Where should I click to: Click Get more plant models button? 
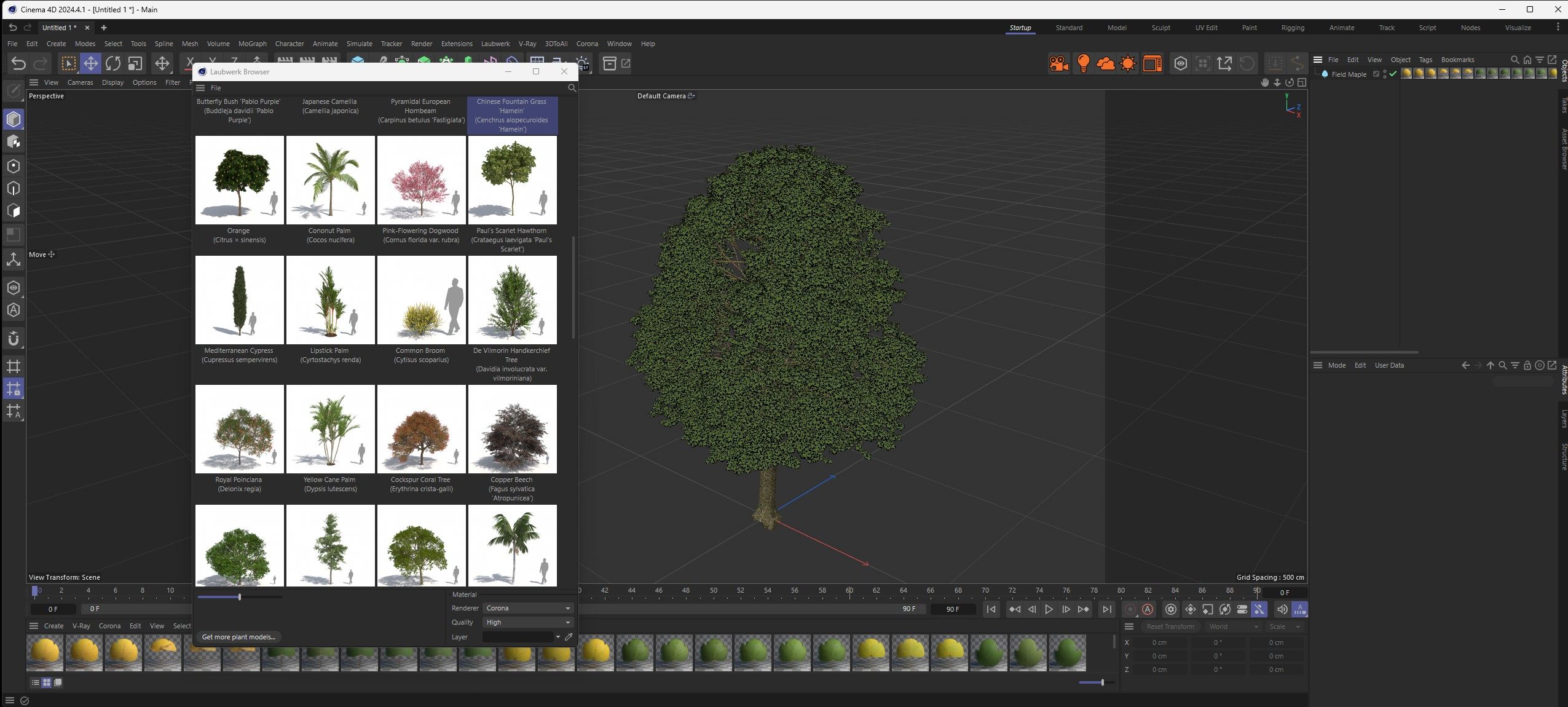pos(238,637)
